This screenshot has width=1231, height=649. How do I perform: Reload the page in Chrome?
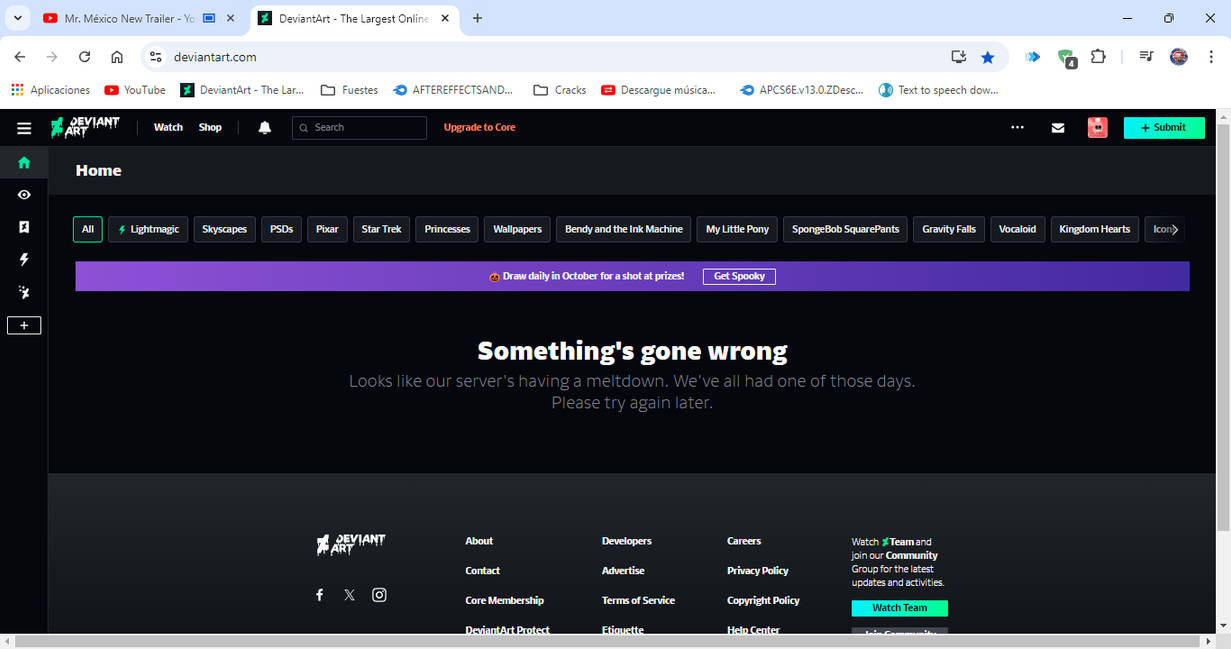click(85, 57)
